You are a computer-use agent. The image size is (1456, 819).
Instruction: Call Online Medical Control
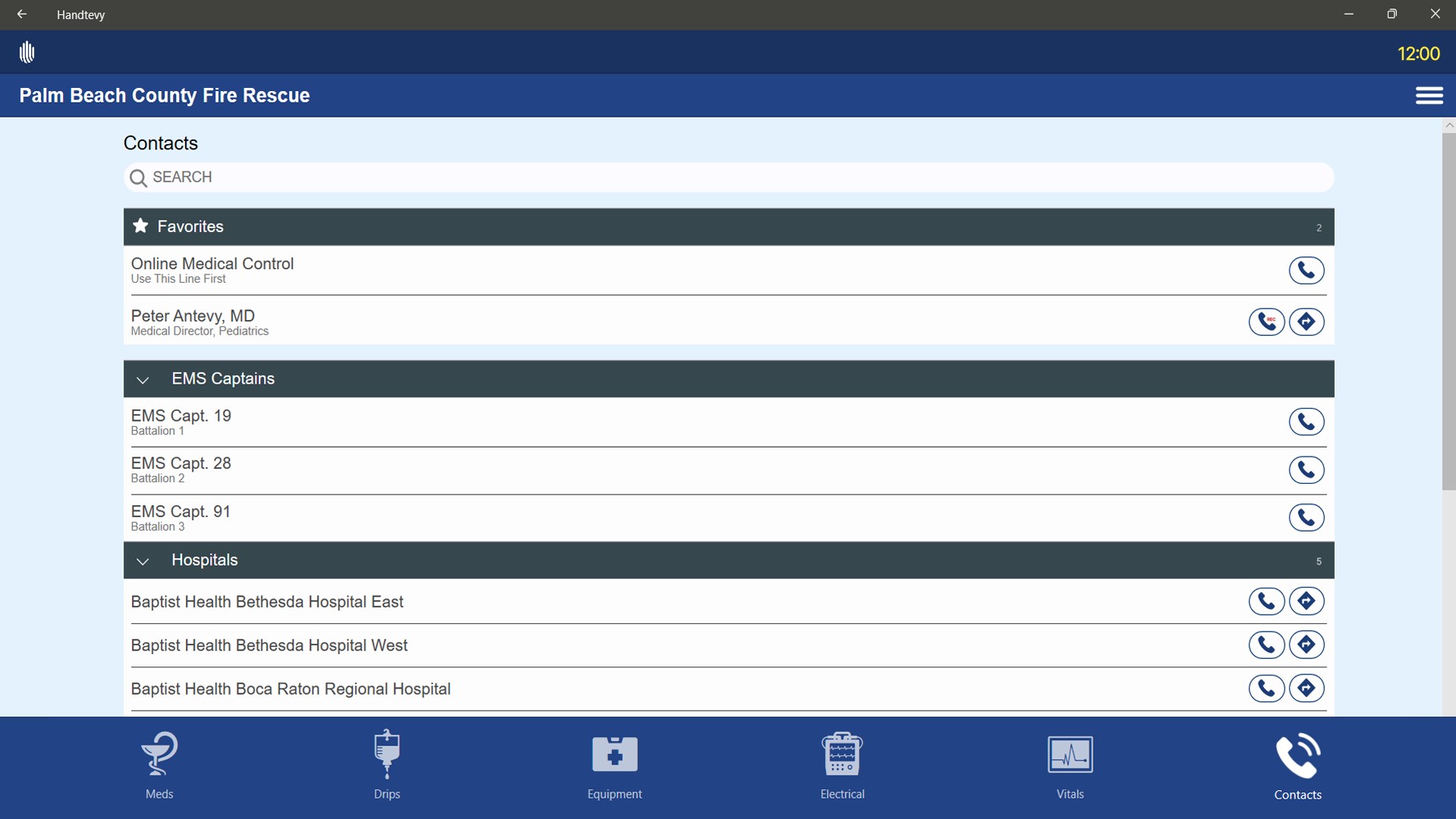coord(1307,270)
